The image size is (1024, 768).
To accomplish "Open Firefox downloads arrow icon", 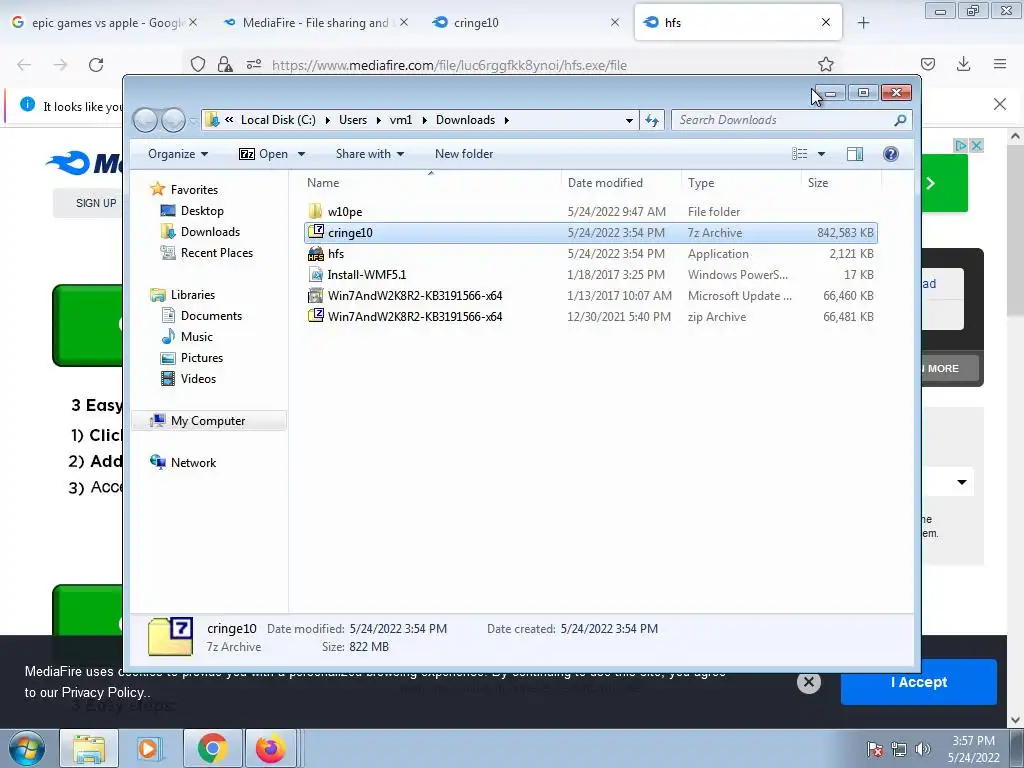I will click(963, 64).
